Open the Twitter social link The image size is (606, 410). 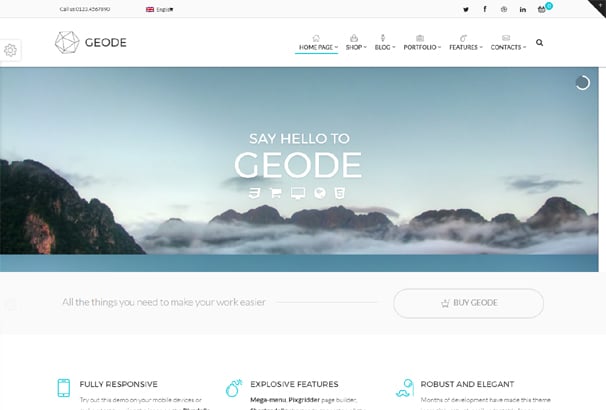(x=466, y=10)
